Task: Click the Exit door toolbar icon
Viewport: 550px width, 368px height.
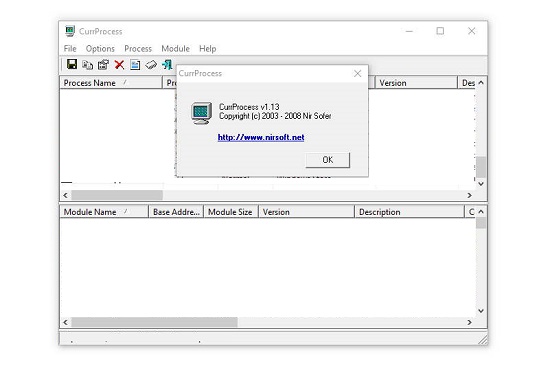Action: [167, 65]
